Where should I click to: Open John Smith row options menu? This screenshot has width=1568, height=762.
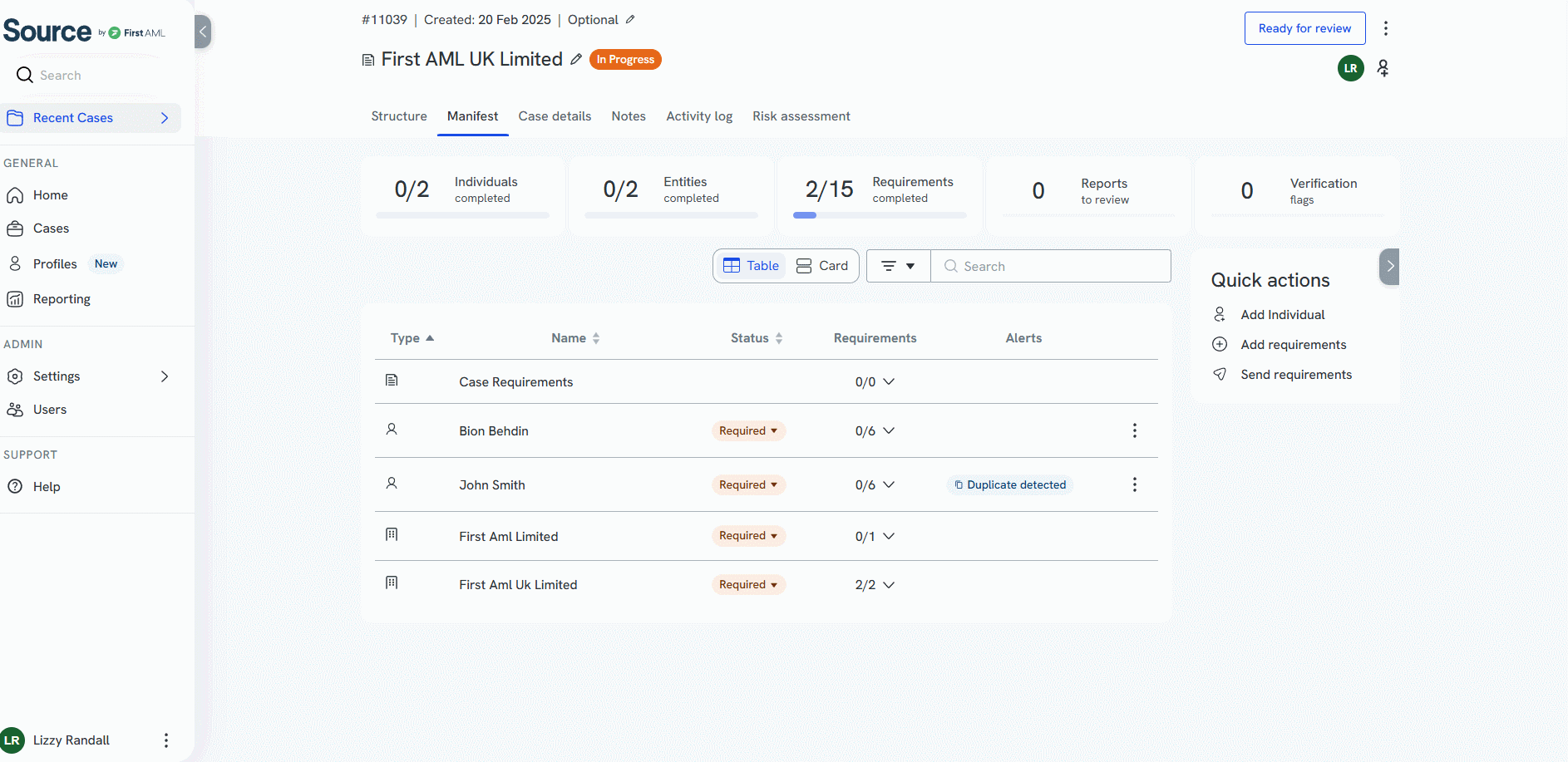[x=1135, y=484]
